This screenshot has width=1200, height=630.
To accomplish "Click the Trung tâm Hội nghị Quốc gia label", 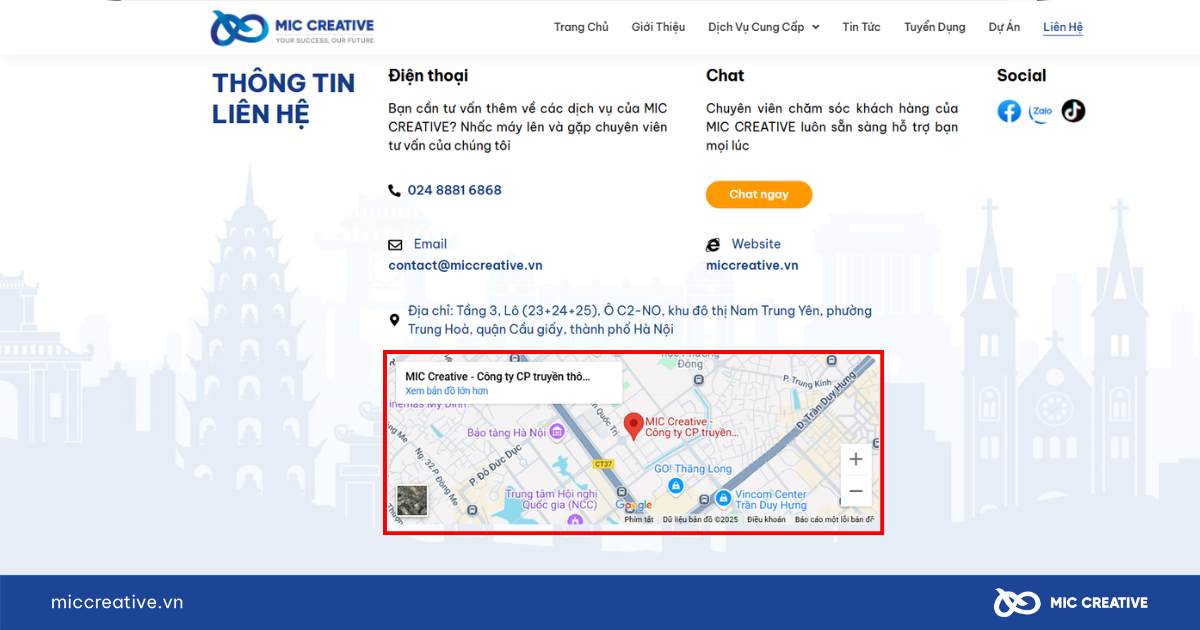I will (551, 500).
